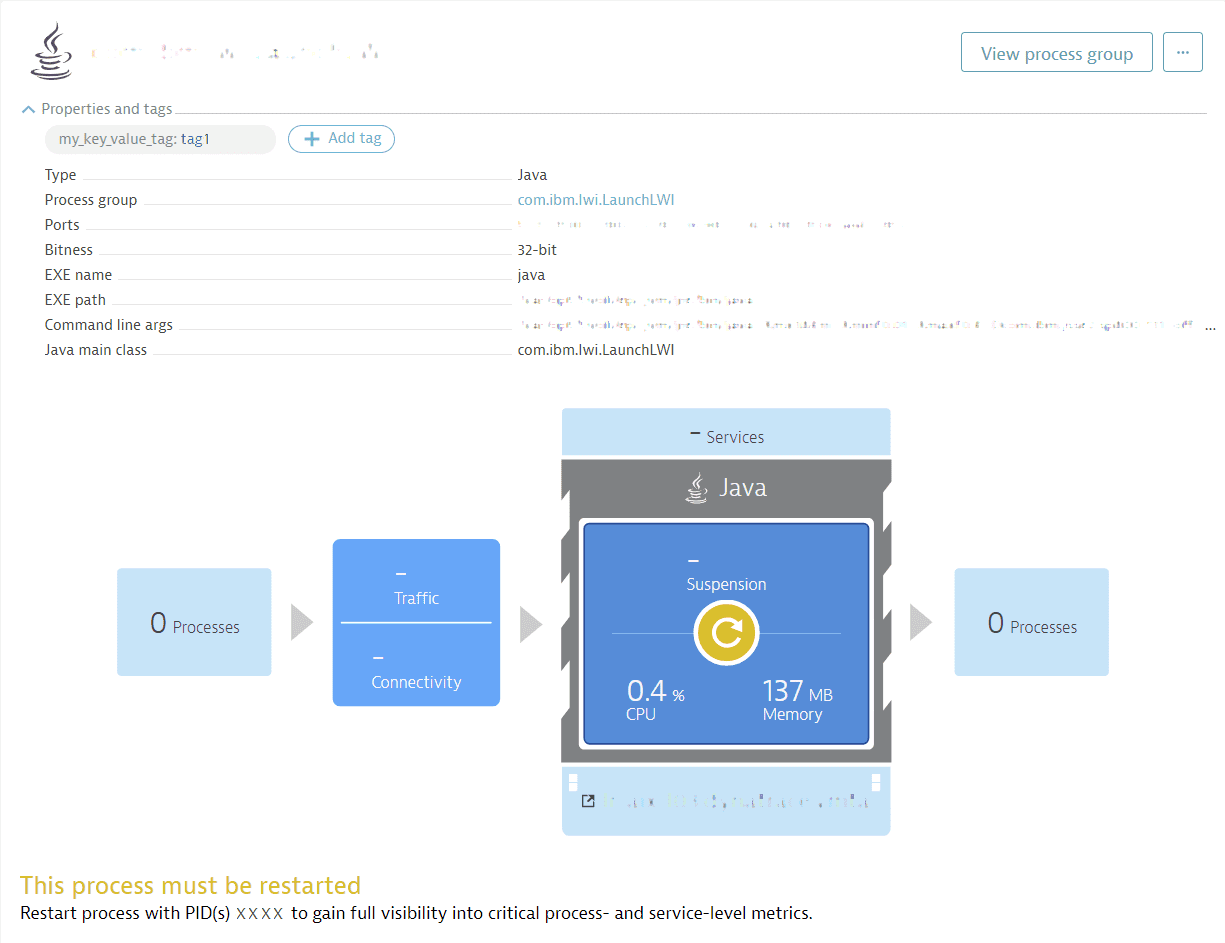Click the 32-bit Bitness value
The image size is (1225, 943).
tap(537, 250)
